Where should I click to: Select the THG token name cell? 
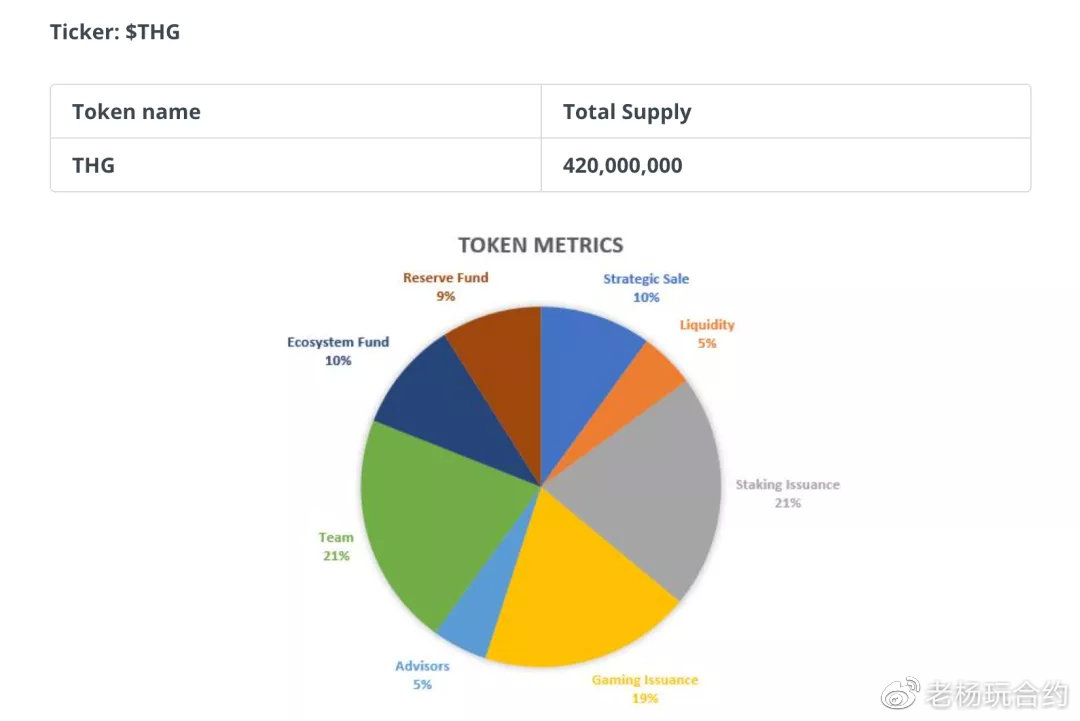pyautogui.click(x=295, y=165)
